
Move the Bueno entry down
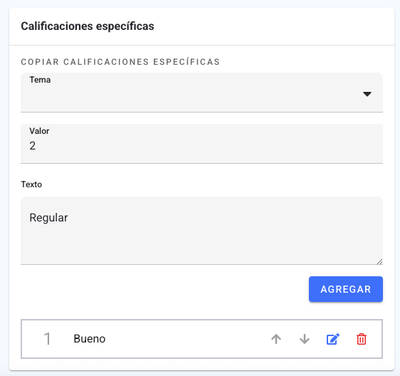point(304,339)
